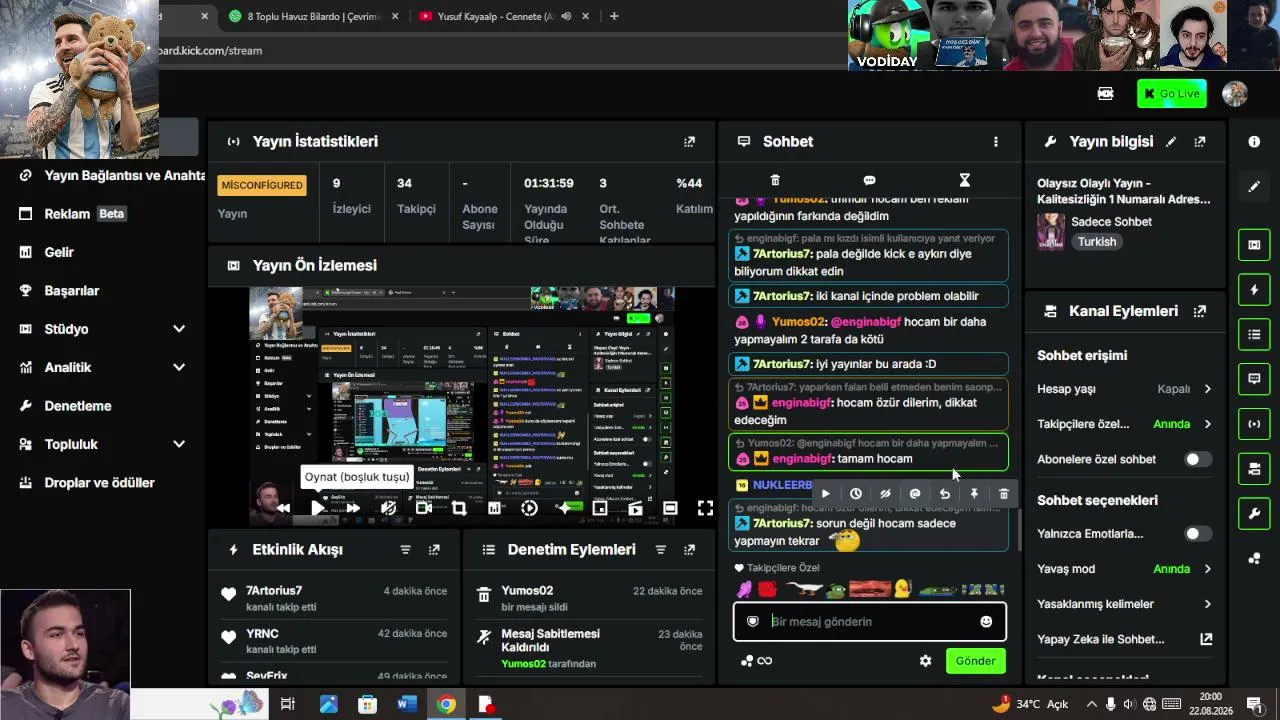
Task: Expand the Analitik sidebar section
Action: (x=179, y=367)
